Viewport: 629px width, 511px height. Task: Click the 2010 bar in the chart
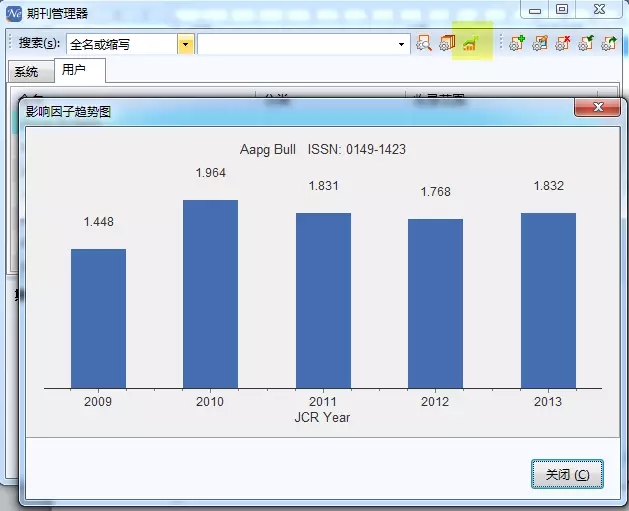(211, 294)
